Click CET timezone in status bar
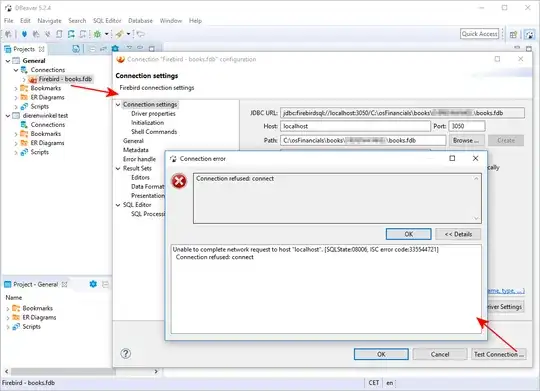 point(374,383)
